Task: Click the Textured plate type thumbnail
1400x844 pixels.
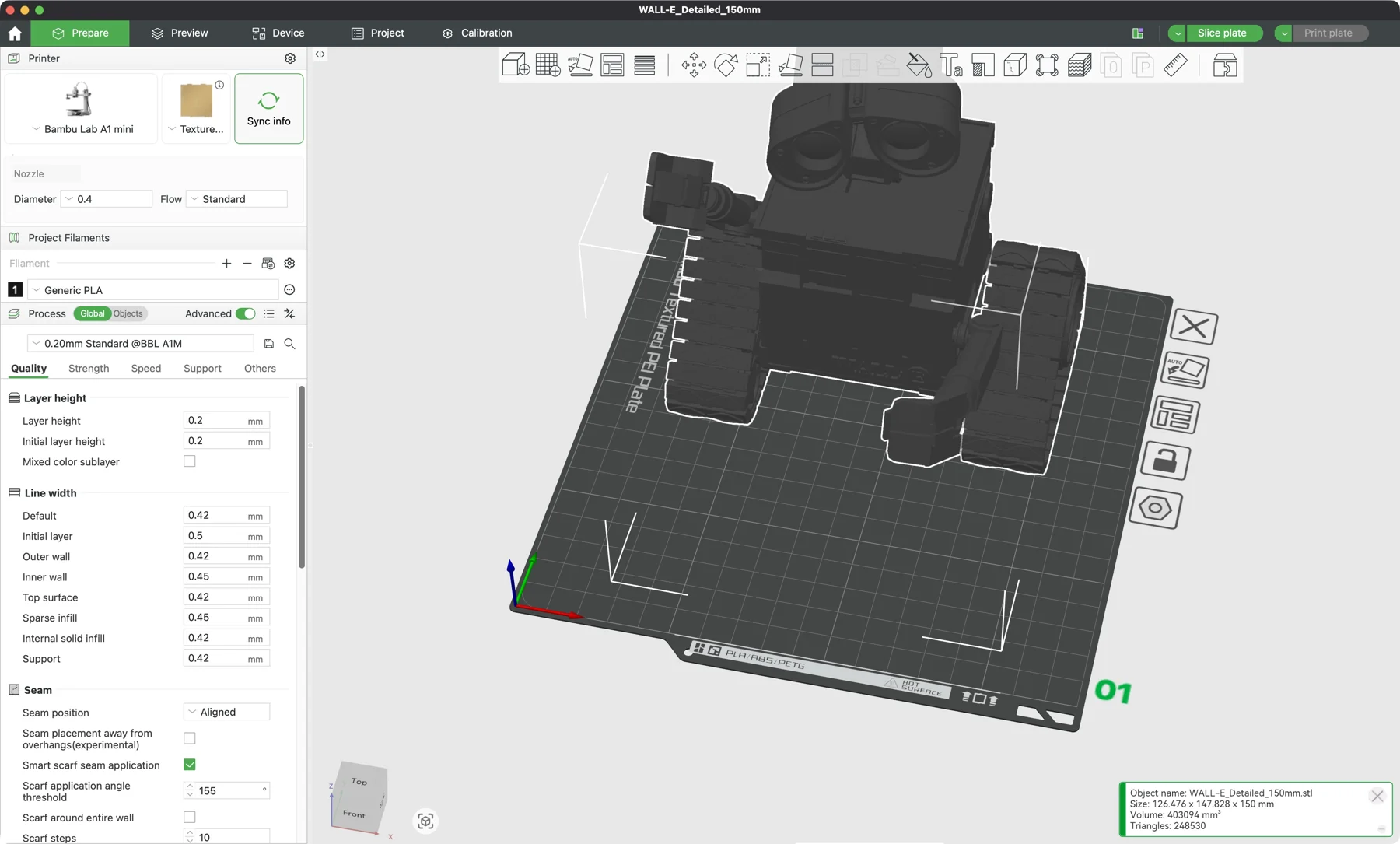Action: coord(196,101)
